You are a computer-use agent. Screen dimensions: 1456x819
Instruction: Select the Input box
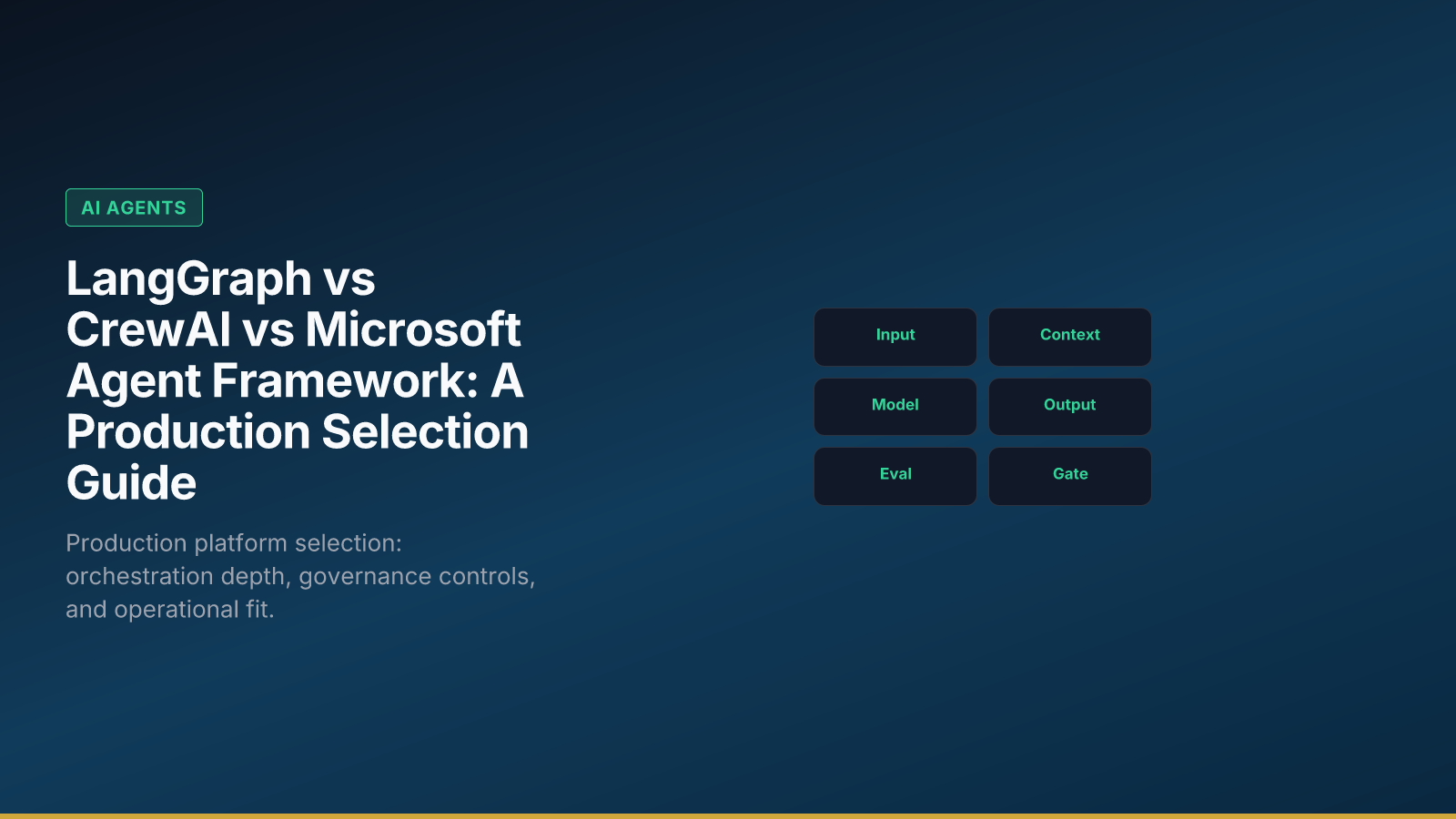point(895,337)
